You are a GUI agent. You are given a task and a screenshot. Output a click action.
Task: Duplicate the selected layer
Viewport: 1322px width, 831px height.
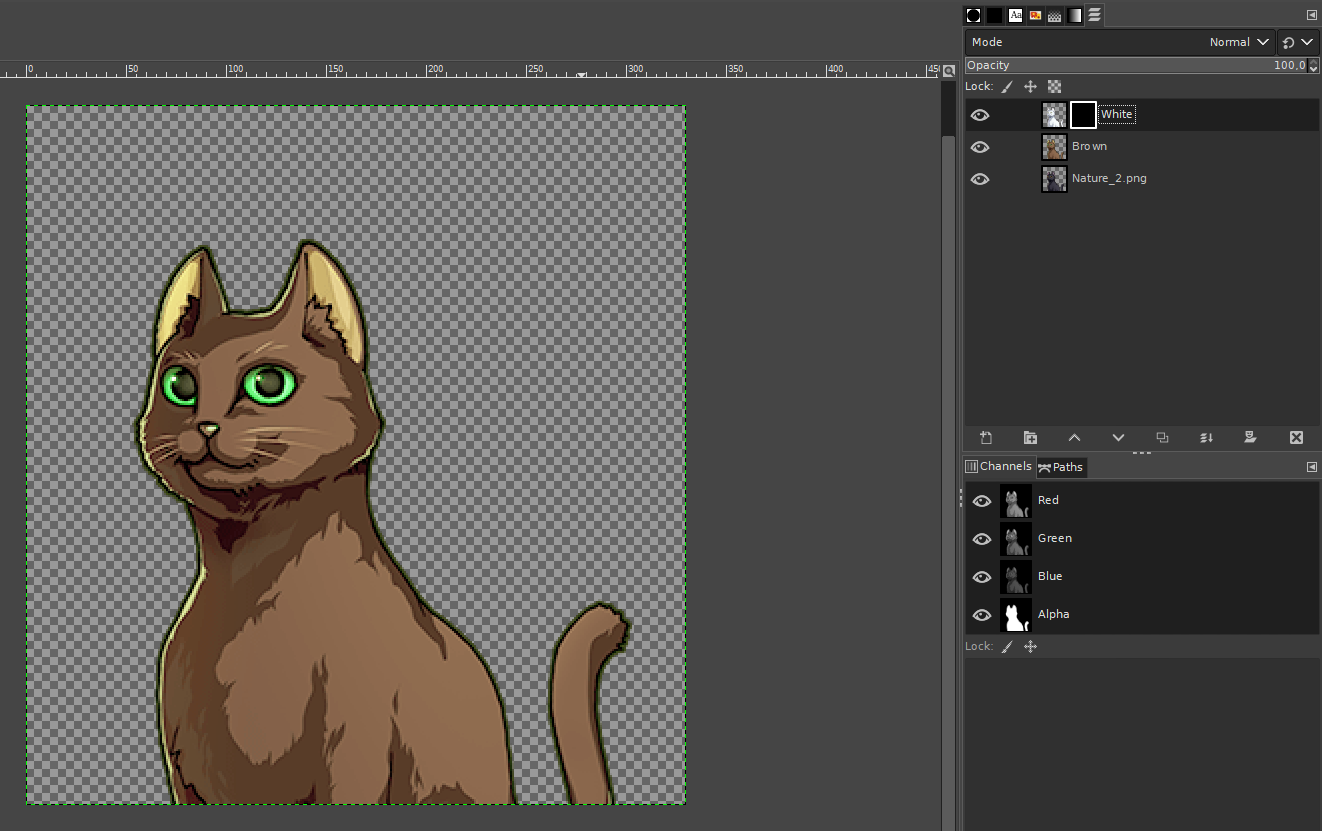pyautogui.click(x=1162, y=438)
